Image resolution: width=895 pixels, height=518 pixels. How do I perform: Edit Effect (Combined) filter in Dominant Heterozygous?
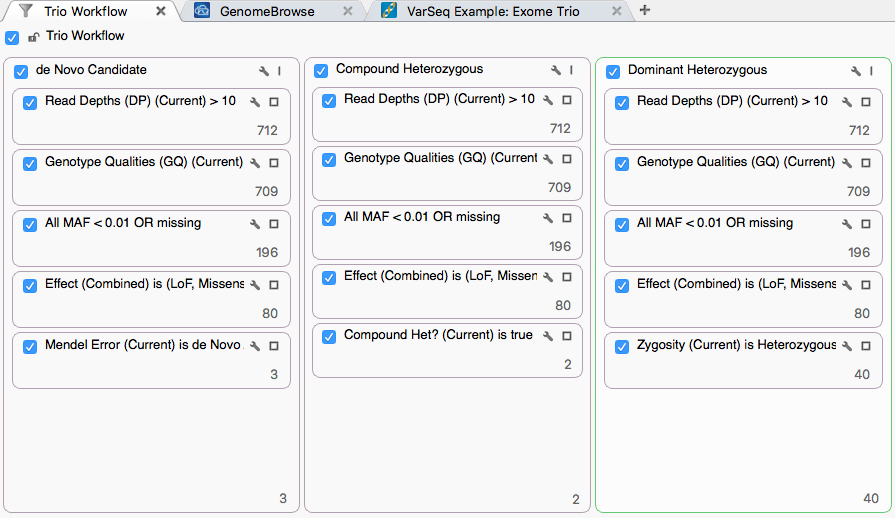coord(847,285)
